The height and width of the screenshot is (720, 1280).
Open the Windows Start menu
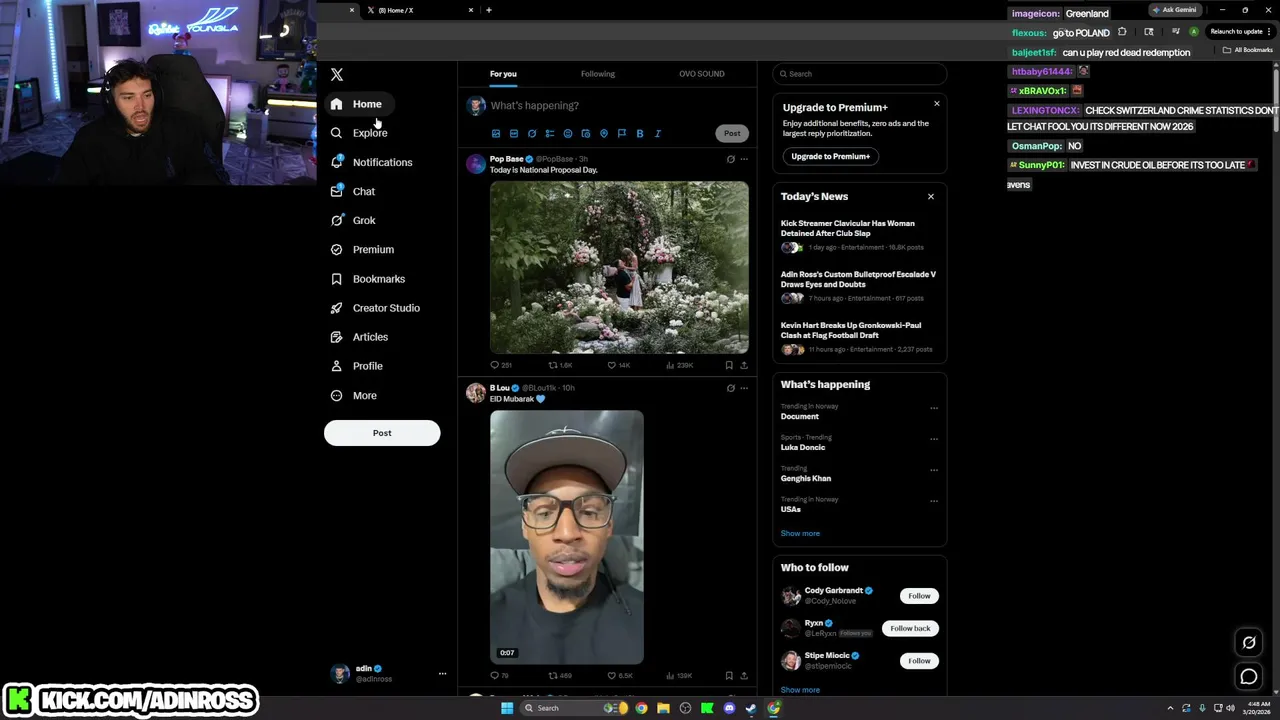pyautogui.click(x=507, y=708)
